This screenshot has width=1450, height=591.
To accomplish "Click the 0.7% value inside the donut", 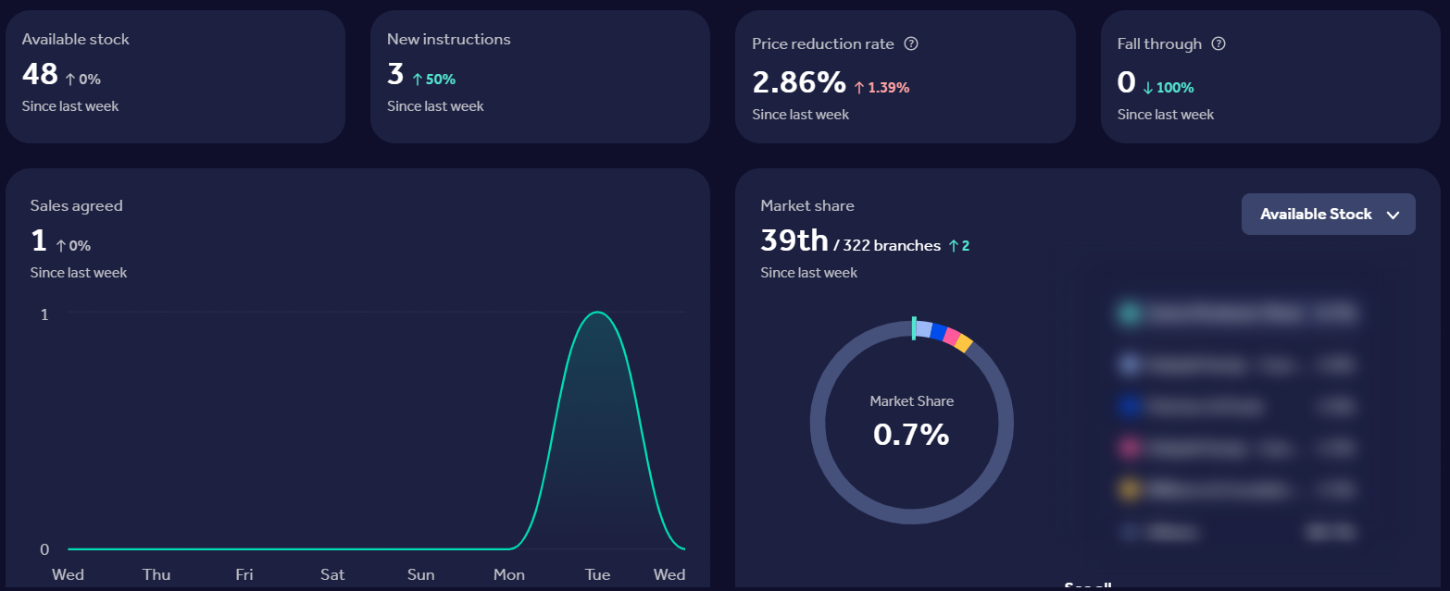I will pos(911,434).
